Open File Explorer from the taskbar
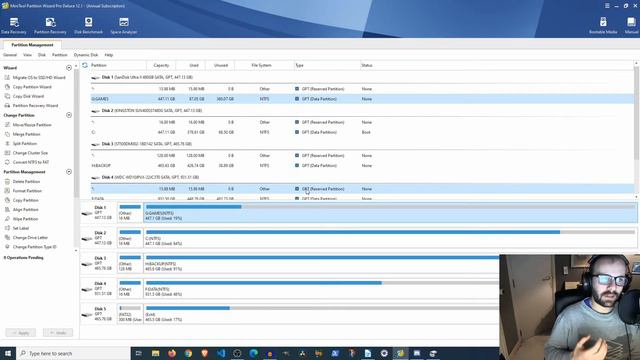 [156, 353]
